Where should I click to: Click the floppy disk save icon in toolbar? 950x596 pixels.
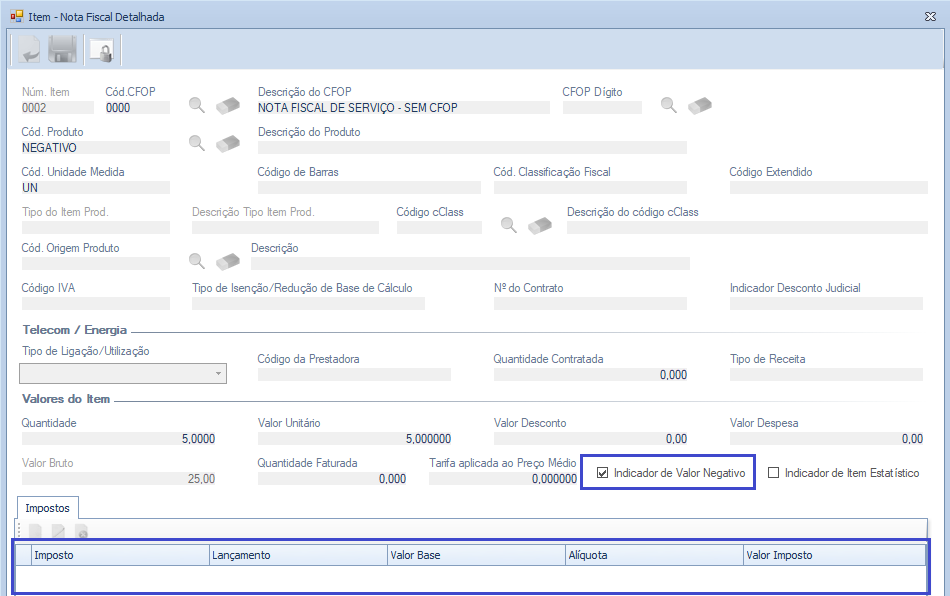[x=62, y=49]
